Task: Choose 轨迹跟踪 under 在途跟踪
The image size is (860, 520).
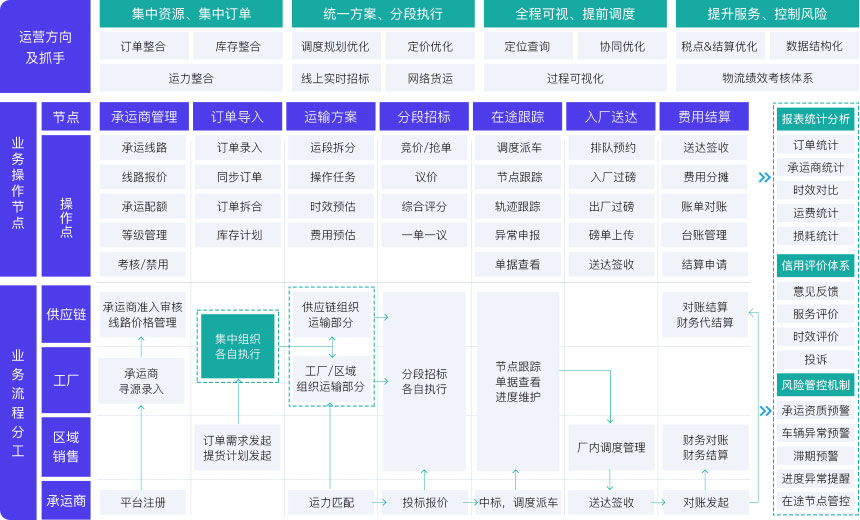Action: coord(517,206)
